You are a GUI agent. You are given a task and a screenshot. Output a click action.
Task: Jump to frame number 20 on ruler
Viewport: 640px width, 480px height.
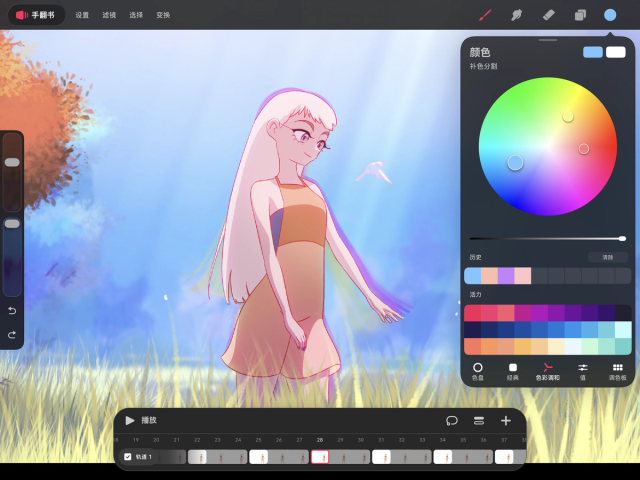pos(156,440)
